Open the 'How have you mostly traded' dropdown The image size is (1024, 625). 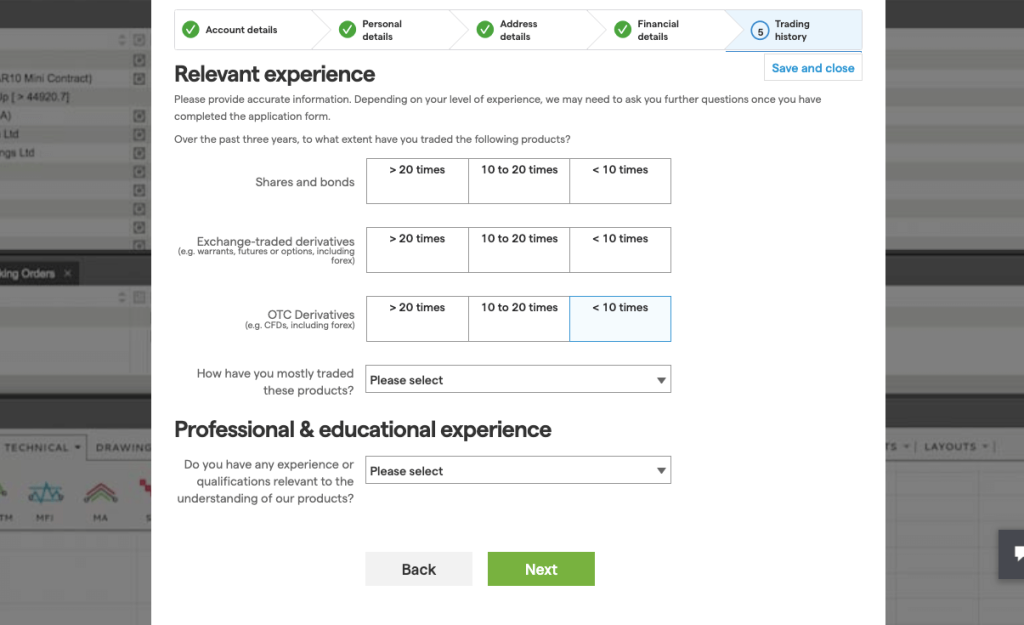coord(518,380)
